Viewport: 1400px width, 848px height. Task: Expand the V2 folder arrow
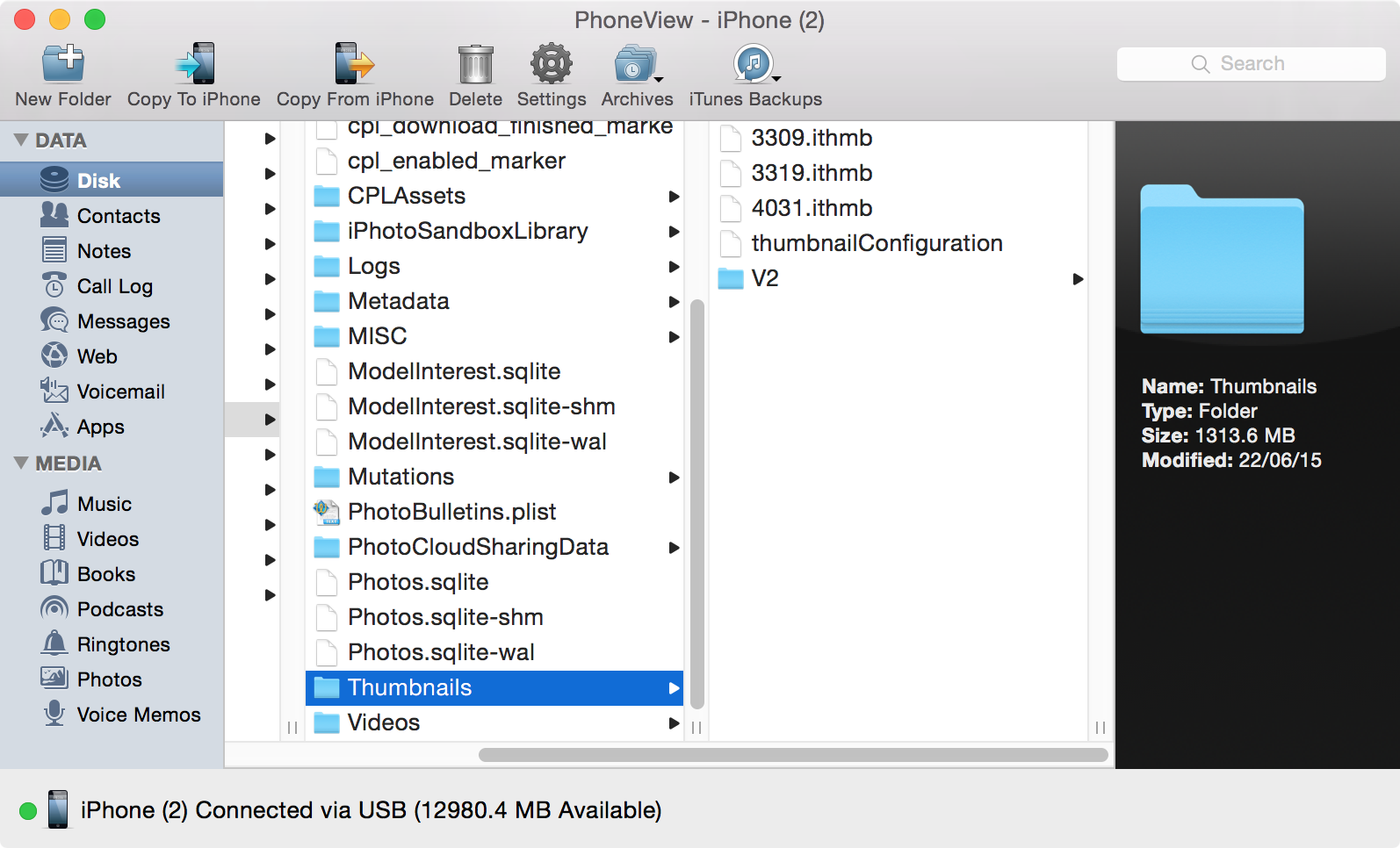click(x=1078, y=279)
